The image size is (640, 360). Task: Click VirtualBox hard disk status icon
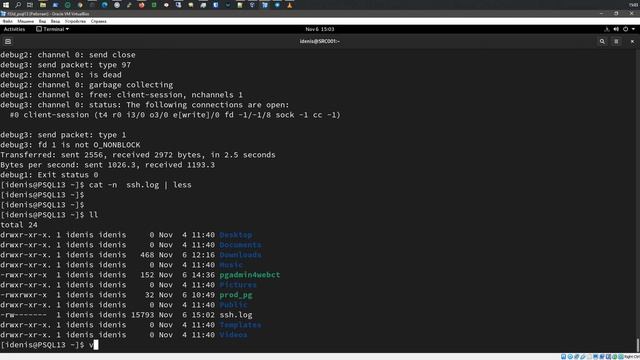[x=563, y=357]
